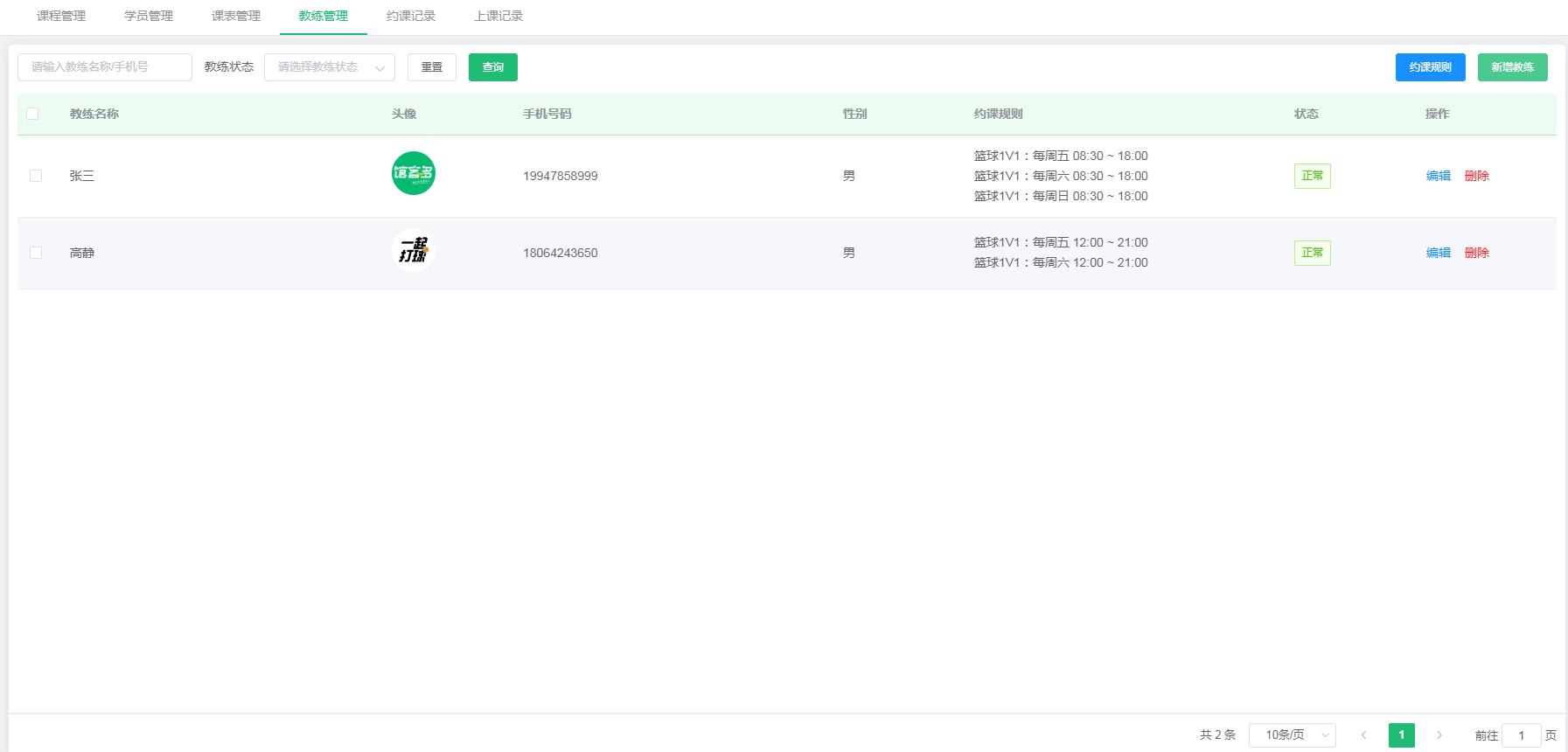Screen dimensions: 1568x752
Task: Toggle the select-all header checkbox
Action: click(x=32, y=114)
